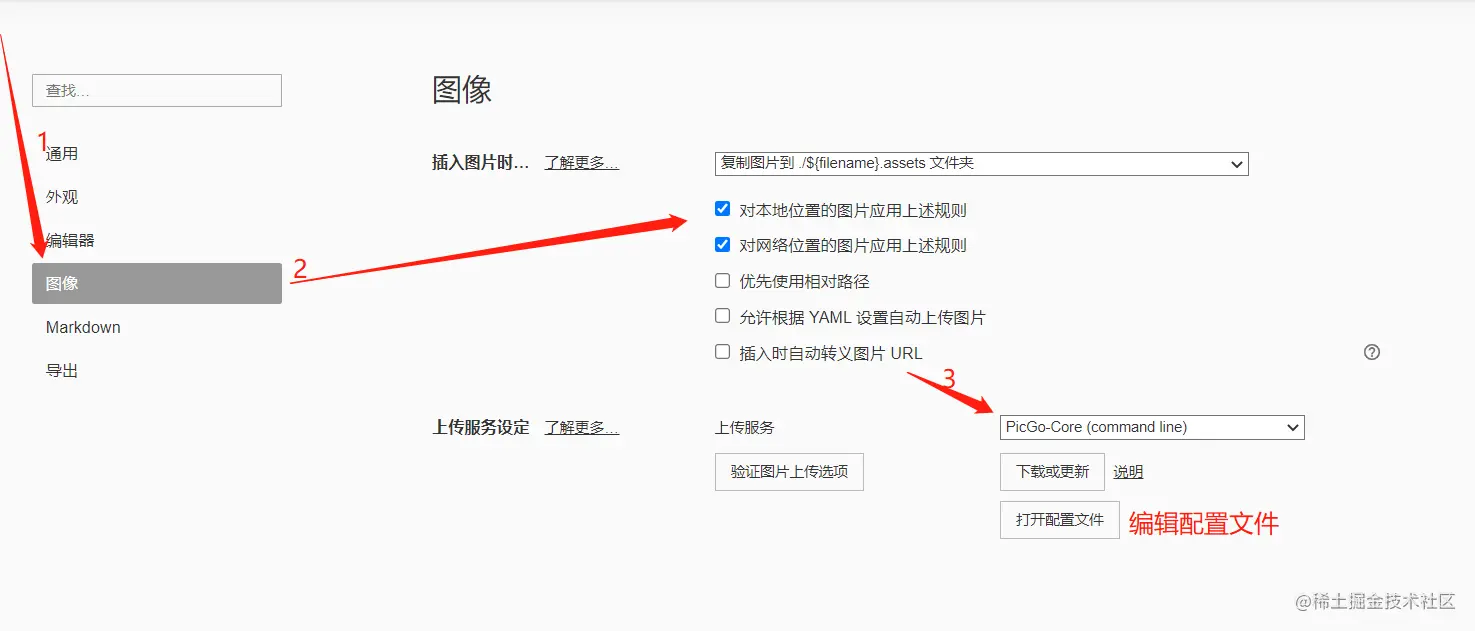
Task: Click the 图像 page heading
Action: click(462, 90)
